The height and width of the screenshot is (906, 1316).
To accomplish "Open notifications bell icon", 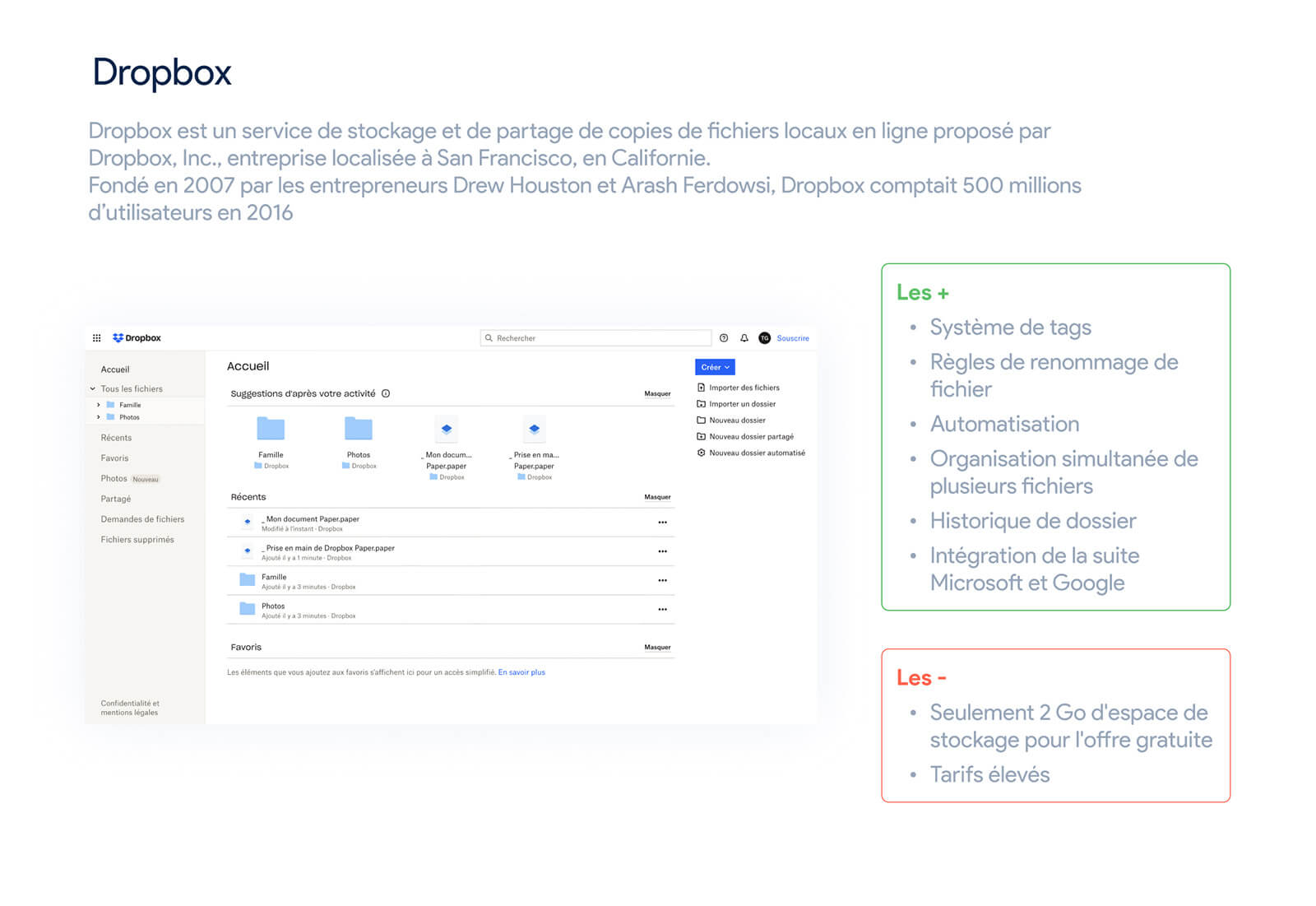I will 744,338.
